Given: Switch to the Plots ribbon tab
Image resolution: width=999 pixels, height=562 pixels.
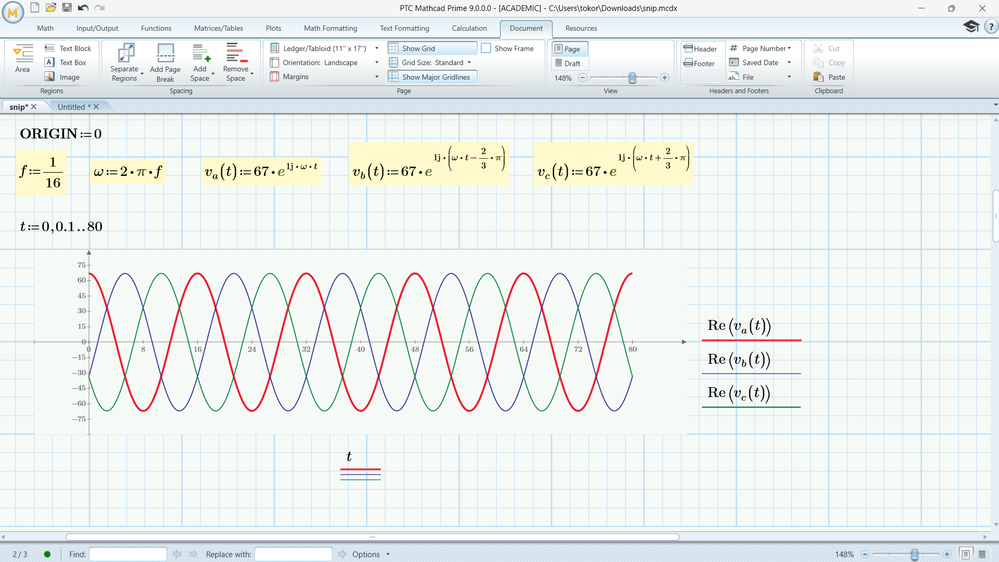Looking at the screenshot, I should tap(272, 28).
